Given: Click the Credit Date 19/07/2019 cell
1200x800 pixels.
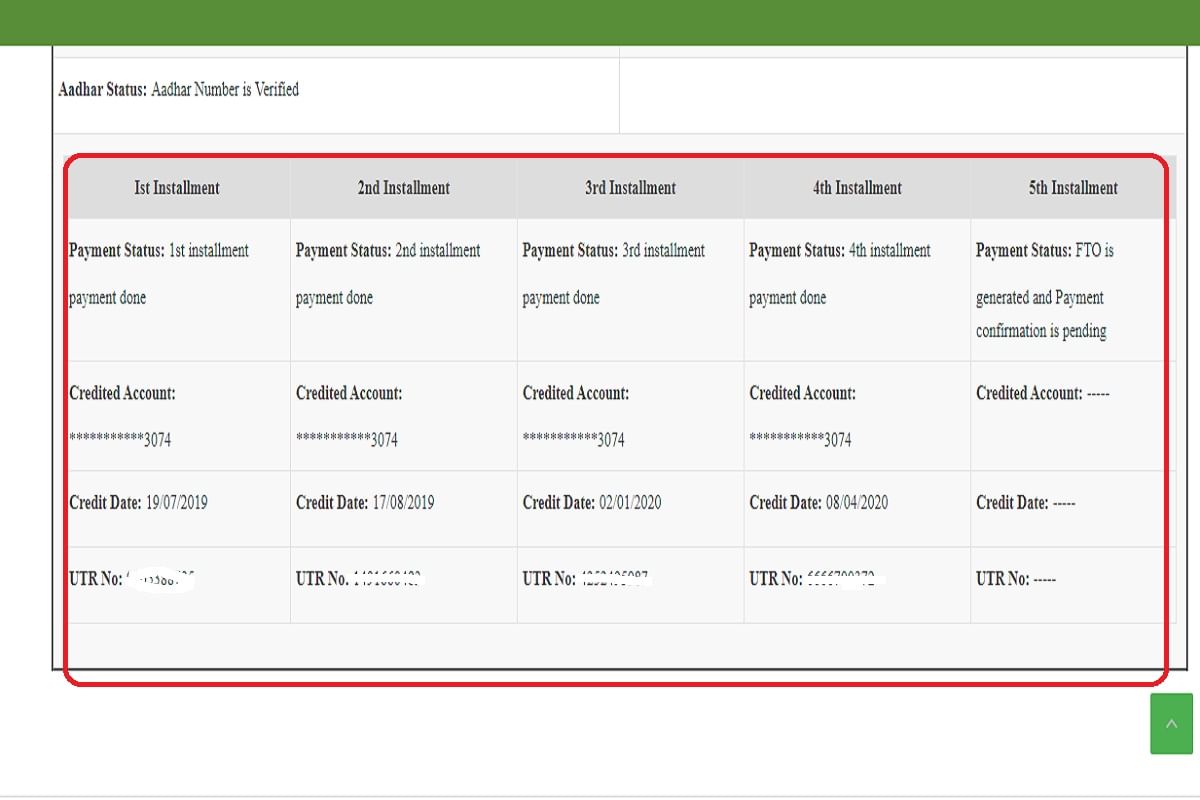Looking at the screenshot, I should click(137, 503).
